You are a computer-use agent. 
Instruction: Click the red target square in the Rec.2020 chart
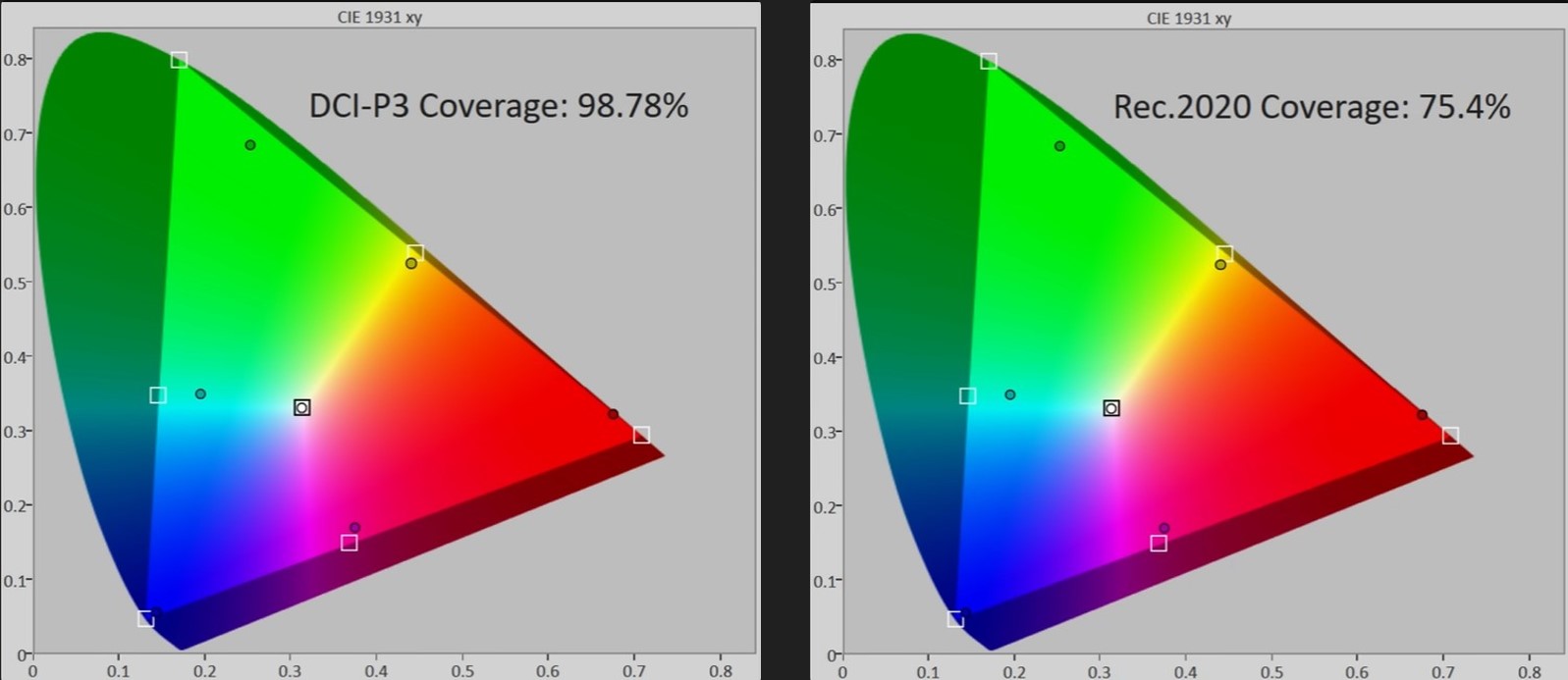tap(1450, 436)
